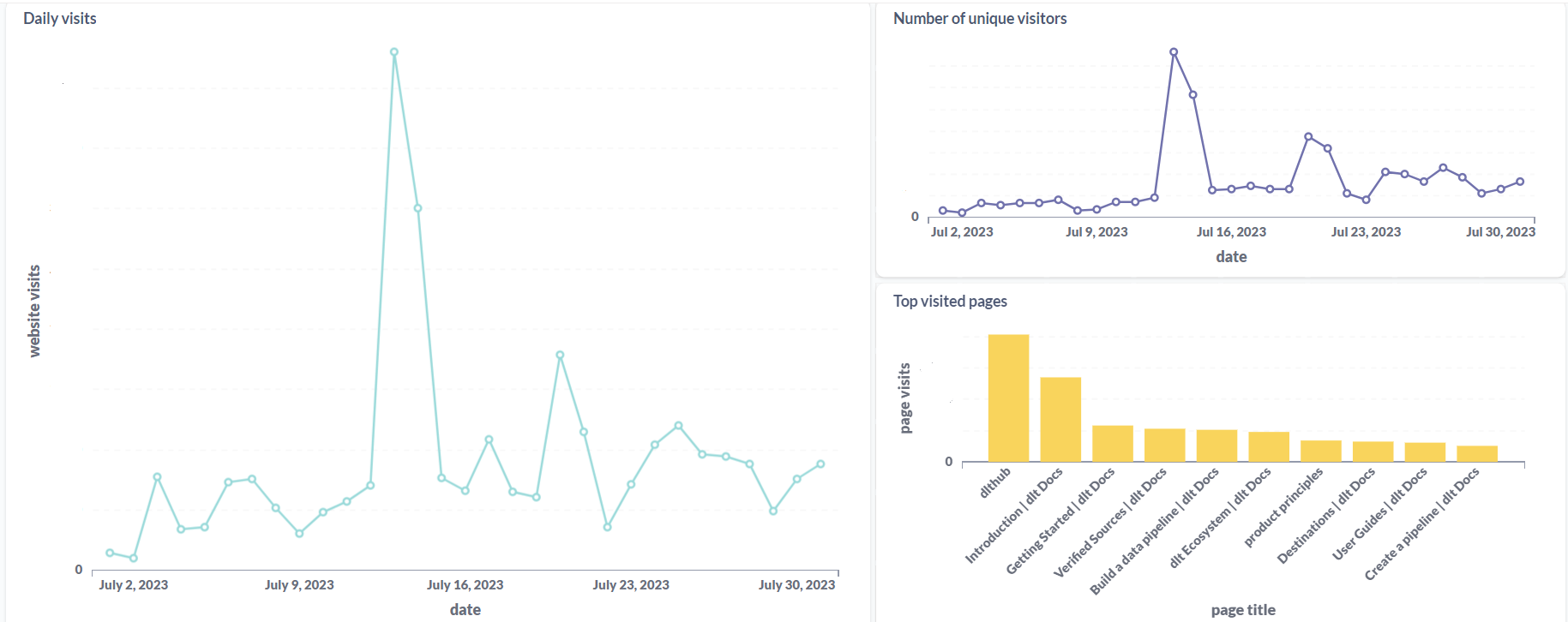This screenshot has height=622, width=1568.
Task: Click the "Top visited pages" card title
Action: [950, 301]
